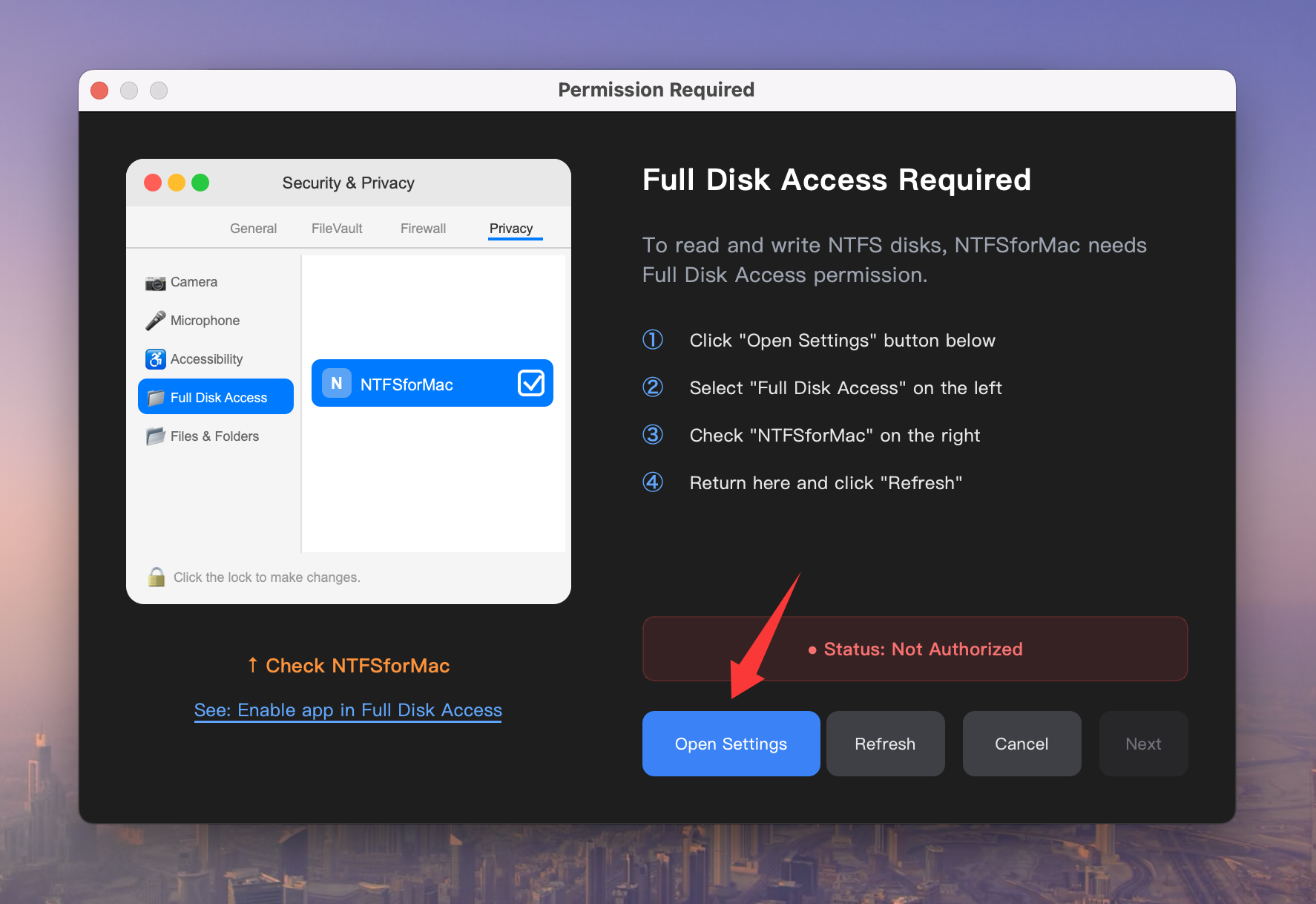The width and height of the screenshot is (1316, 904).
Task: Select the Camera privacy icon
Action: (154, 282)
